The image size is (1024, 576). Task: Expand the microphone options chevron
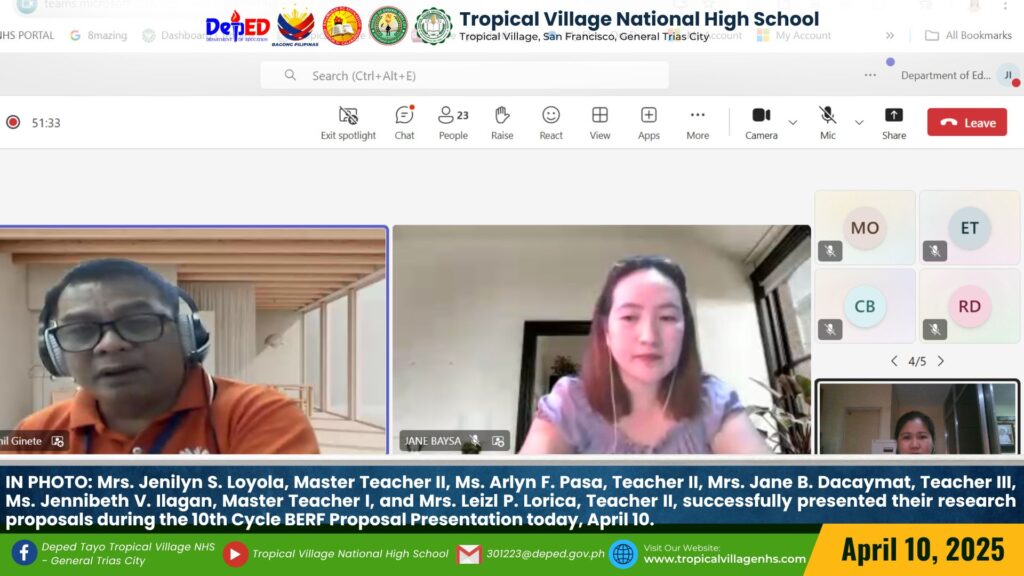pyautogui.click(x=859, y=123)
